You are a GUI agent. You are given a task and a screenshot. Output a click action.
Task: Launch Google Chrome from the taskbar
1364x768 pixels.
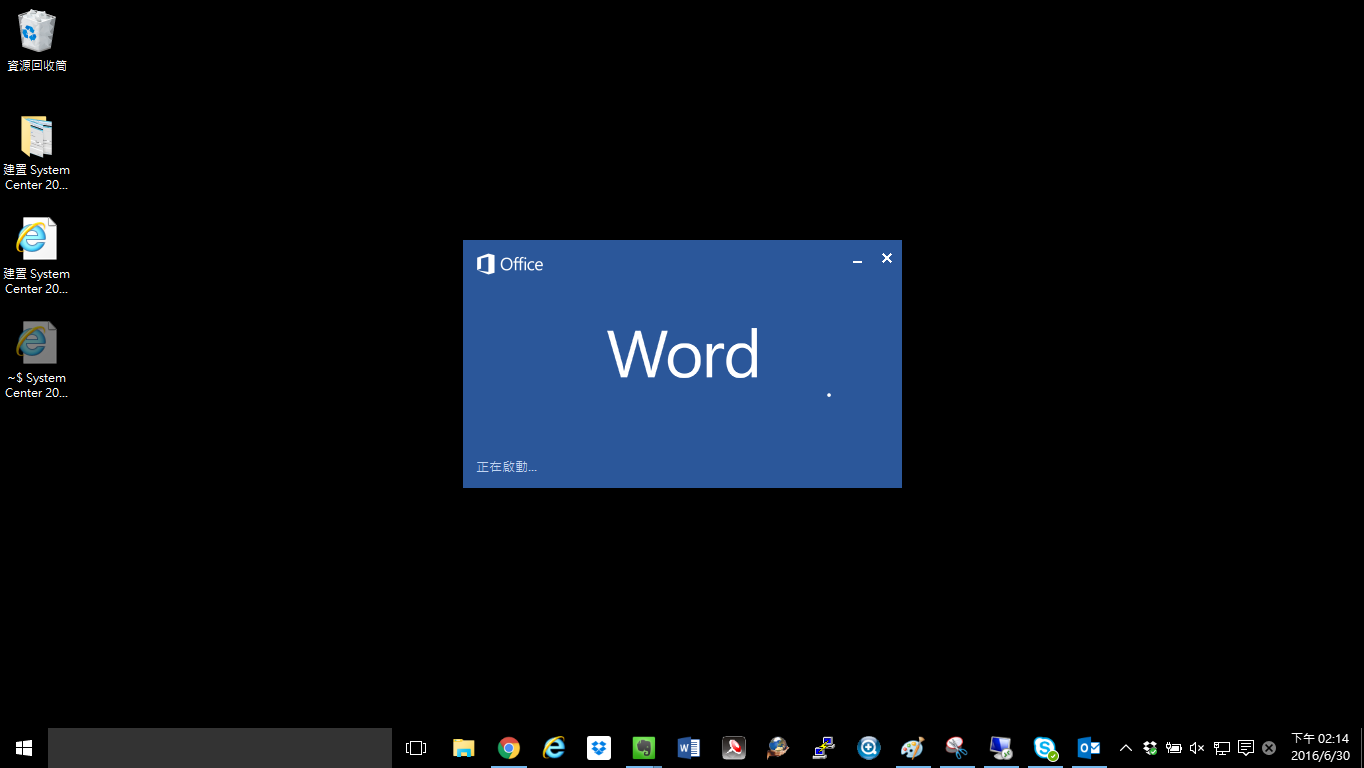coord(509,748)
